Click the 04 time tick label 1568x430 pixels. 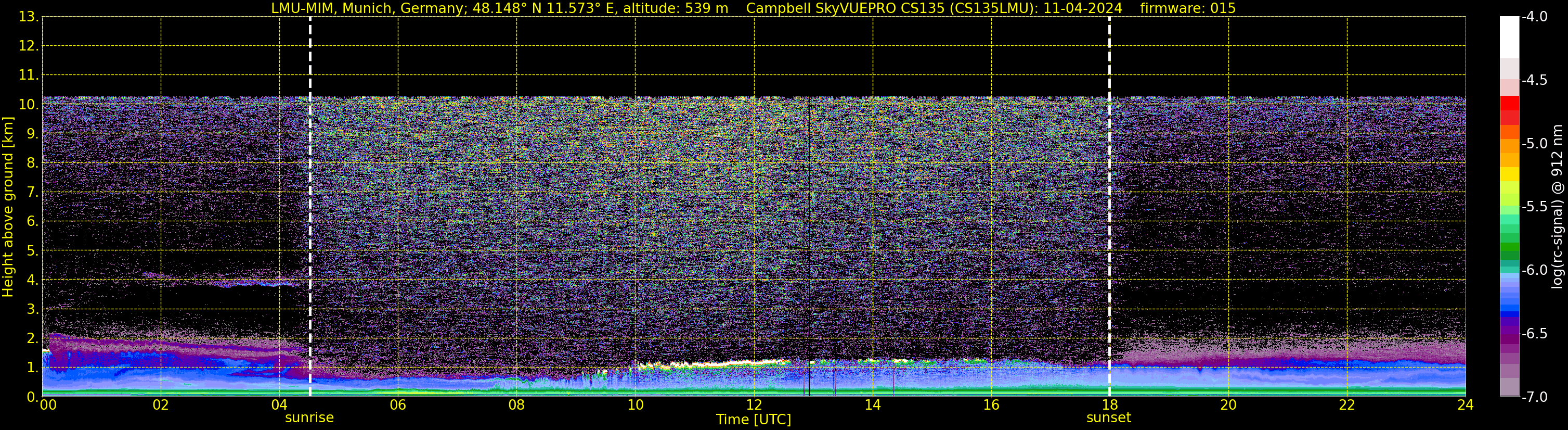[279, 404]
